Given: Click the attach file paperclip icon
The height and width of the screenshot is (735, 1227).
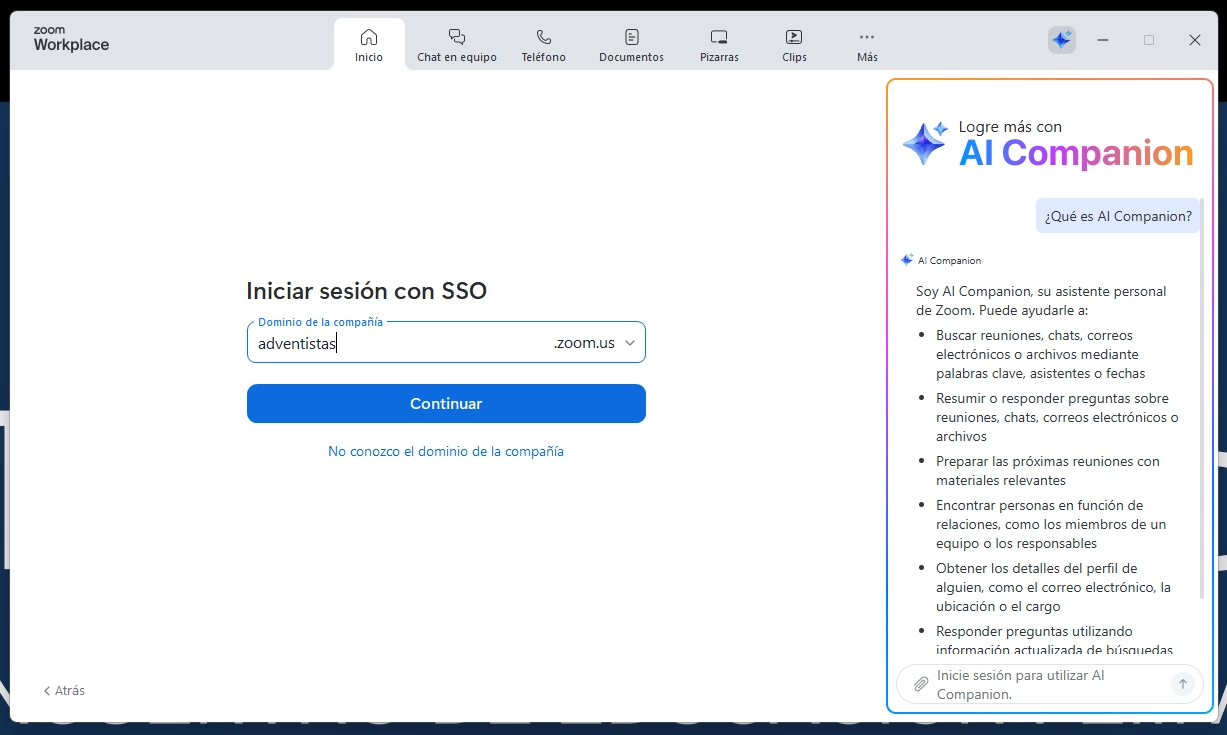Looking at the screenshot, I should [921, 684].
